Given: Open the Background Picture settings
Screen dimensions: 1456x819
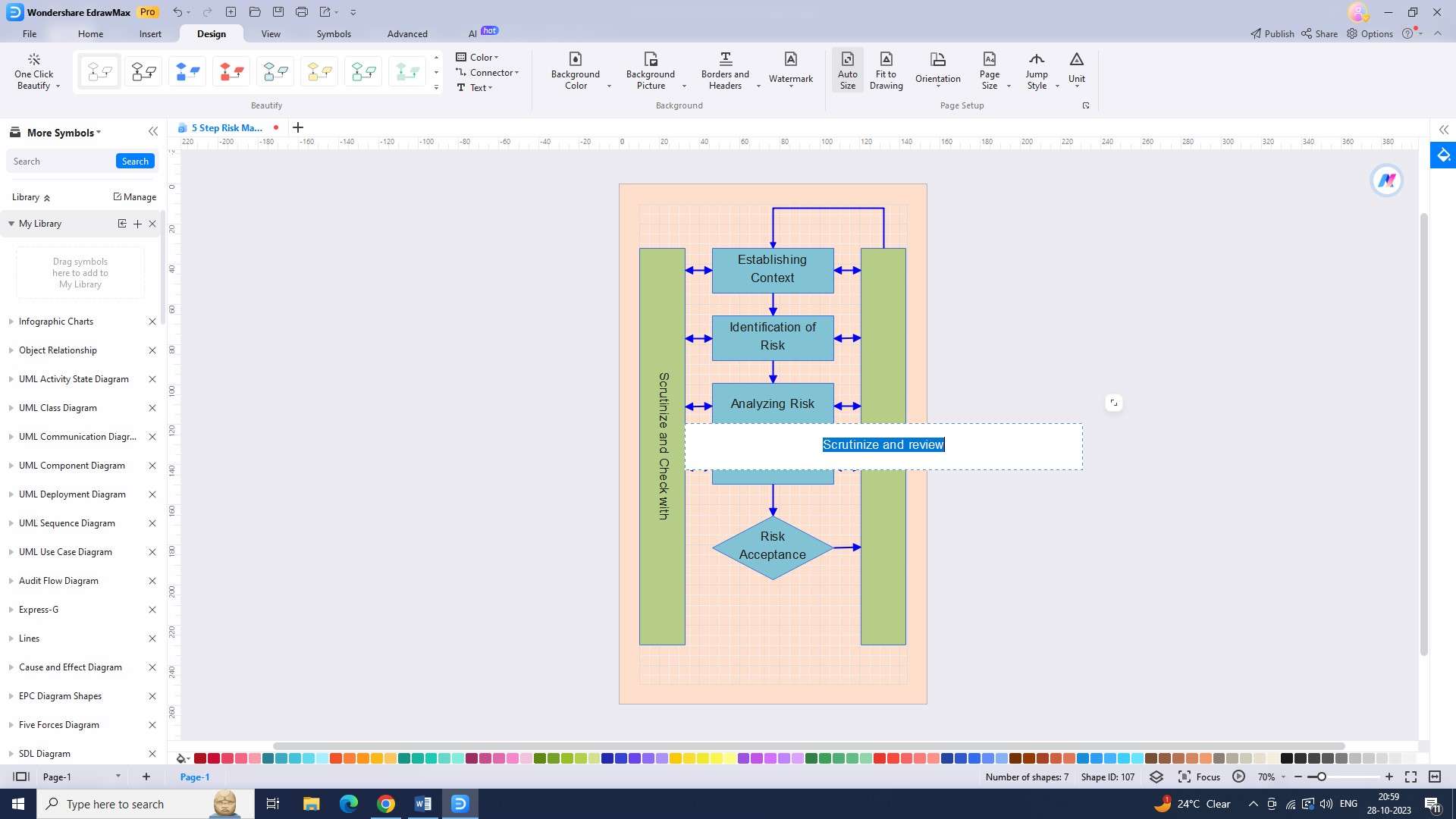Looking at the screenshot, I should 651,71.
